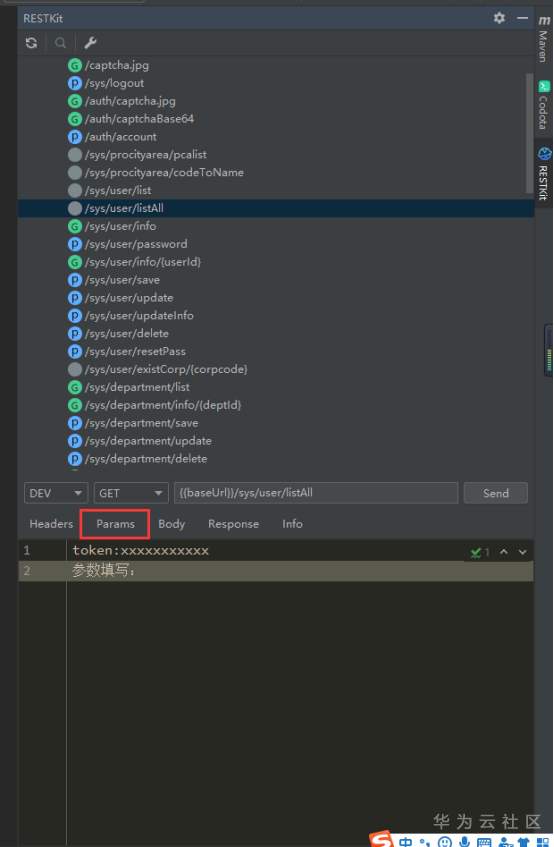The width and height of the screenshot is (554, 847).
Task: Open the GET method dropdown
Action: [x=131, y=493]
